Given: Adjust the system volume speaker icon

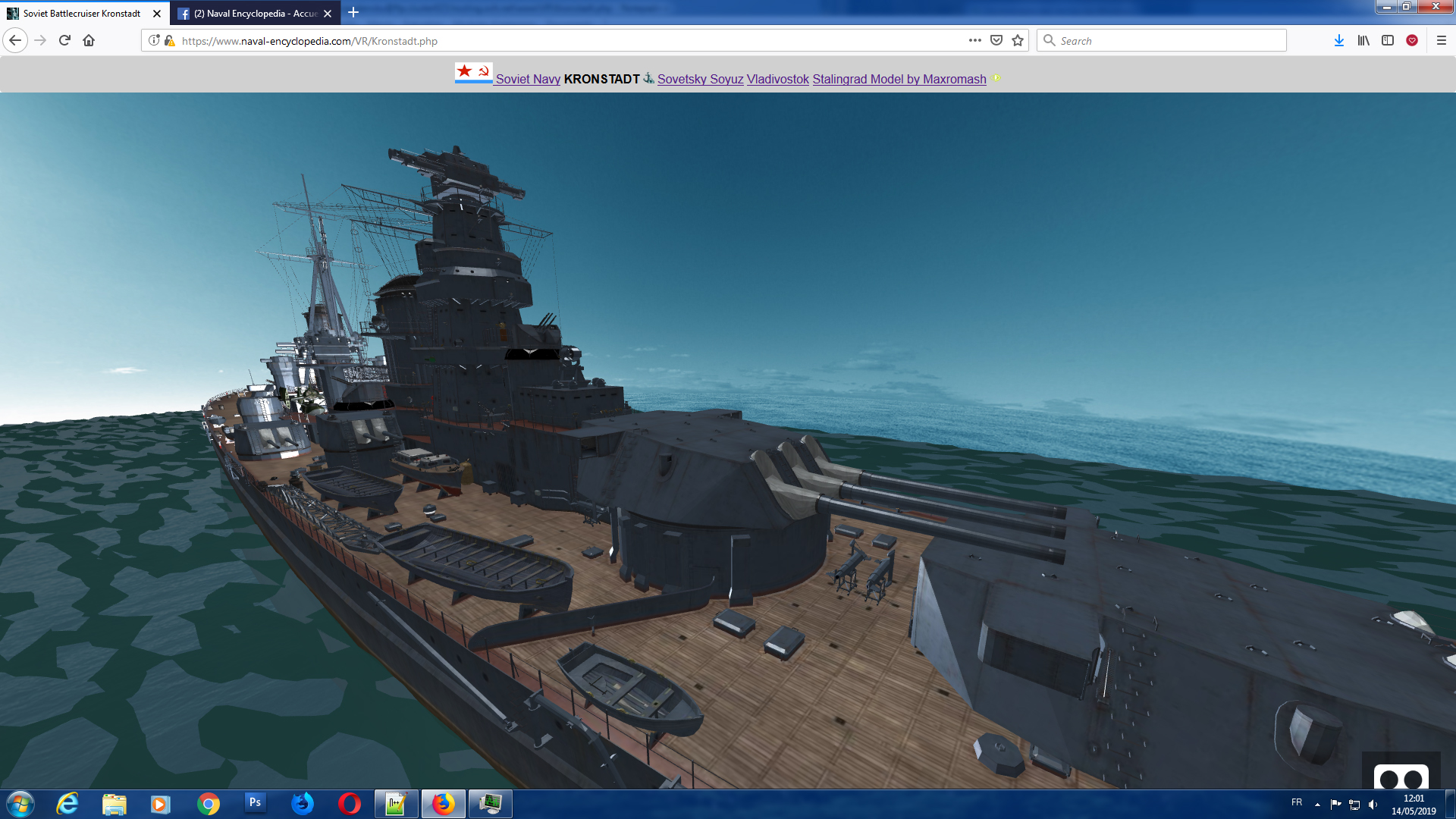Looking at the screenshot, I should pyautogui.click(x=1373, y=805).
